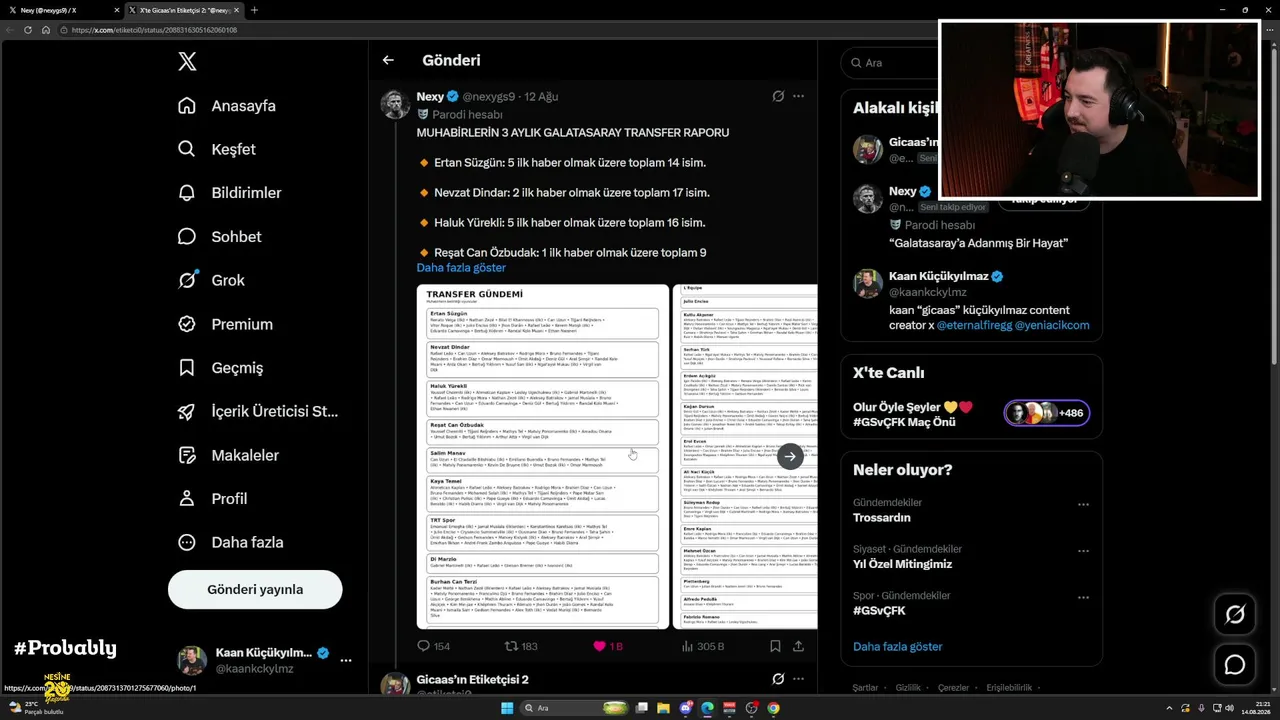Join the +486 live listeners space
This screenshot has height=720, width=1280.
point(1047,413)
